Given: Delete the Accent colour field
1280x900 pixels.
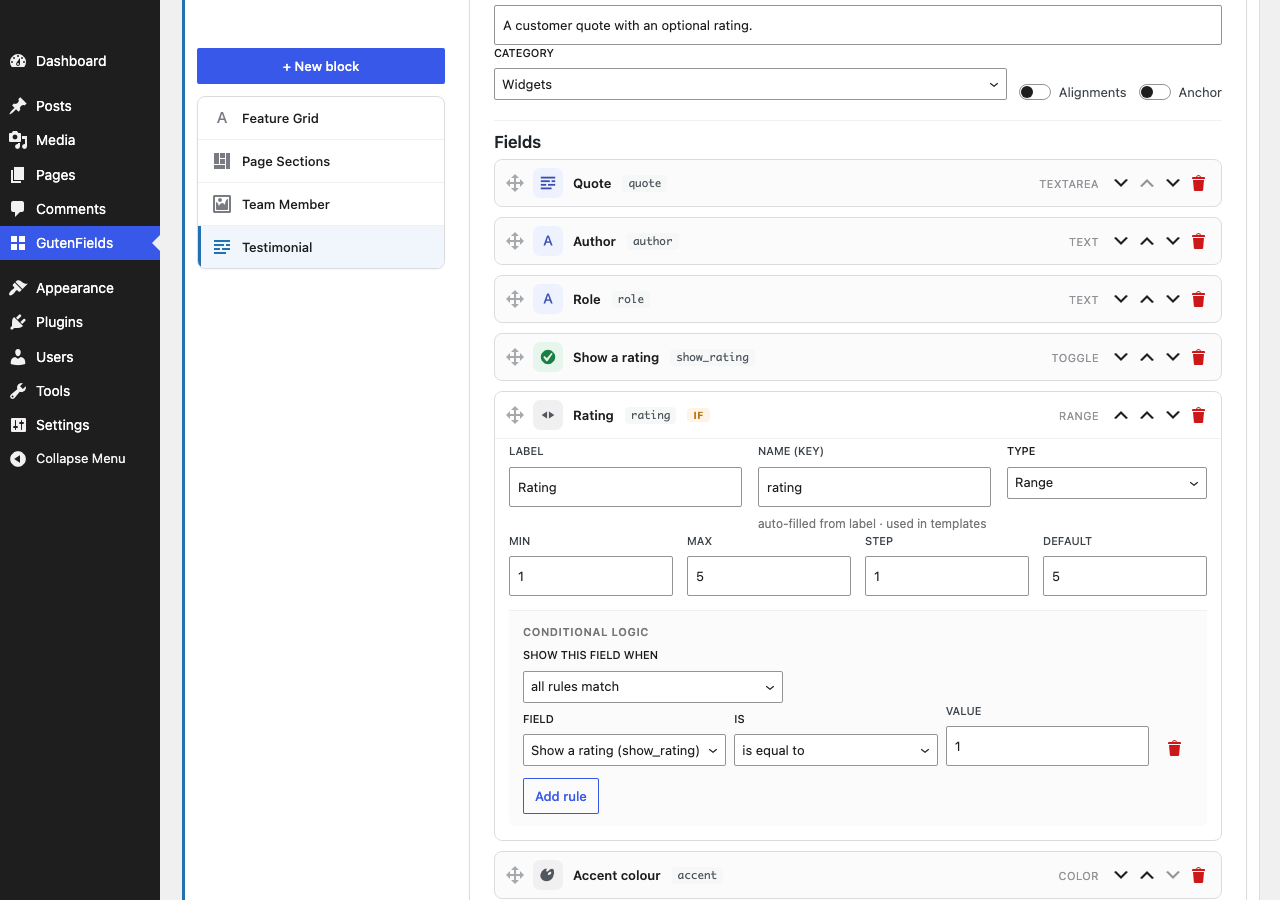Looking at the screenshot, I should point(1199,875).
